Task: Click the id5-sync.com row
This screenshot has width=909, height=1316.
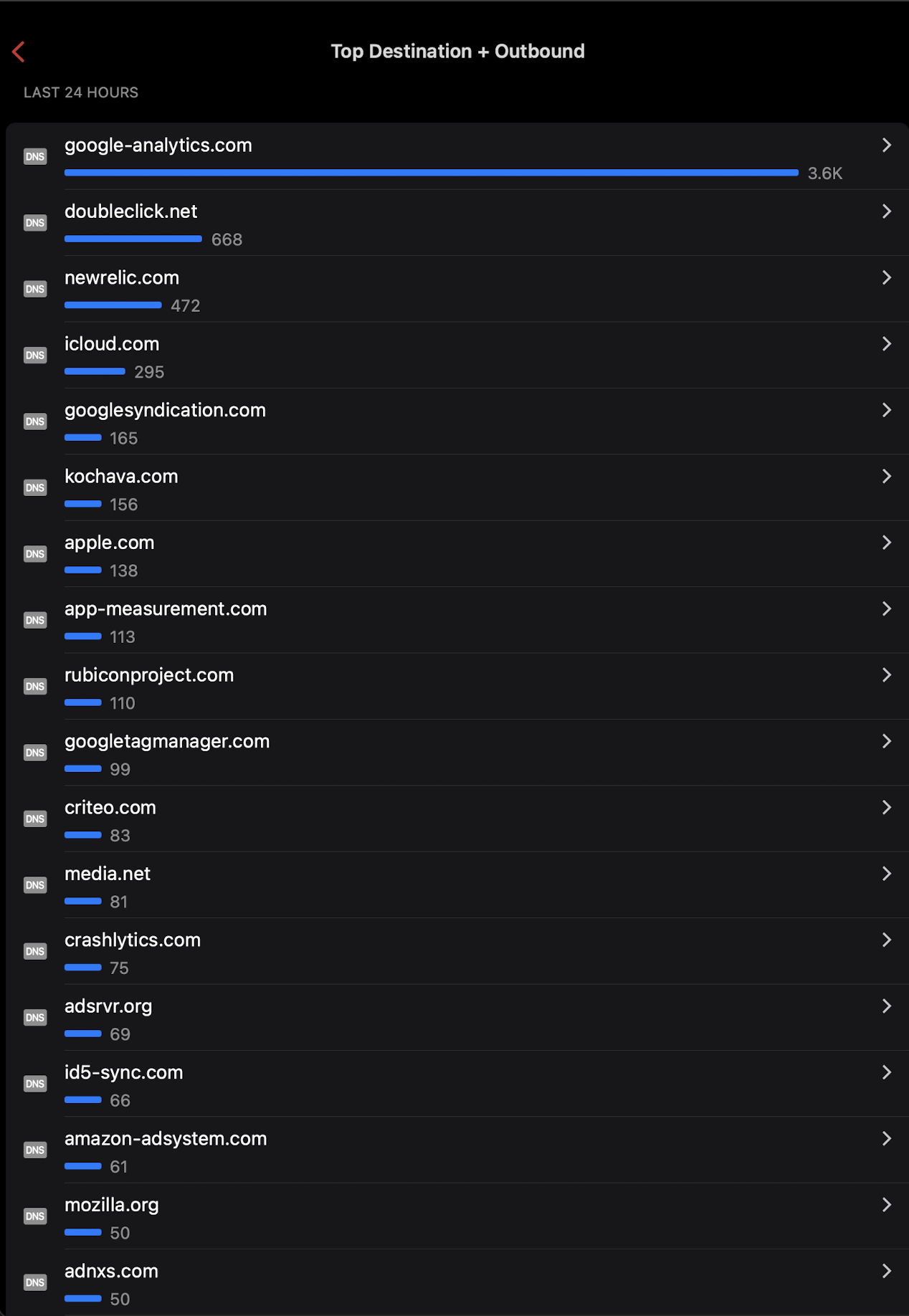Action: (457, 1084)
